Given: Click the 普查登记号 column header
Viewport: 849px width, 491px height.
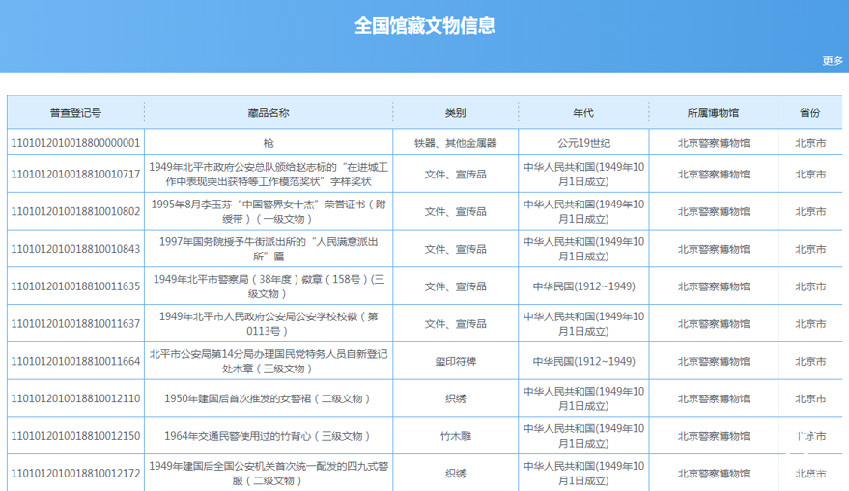Looking at the screenshot, I should pos(75,113).
